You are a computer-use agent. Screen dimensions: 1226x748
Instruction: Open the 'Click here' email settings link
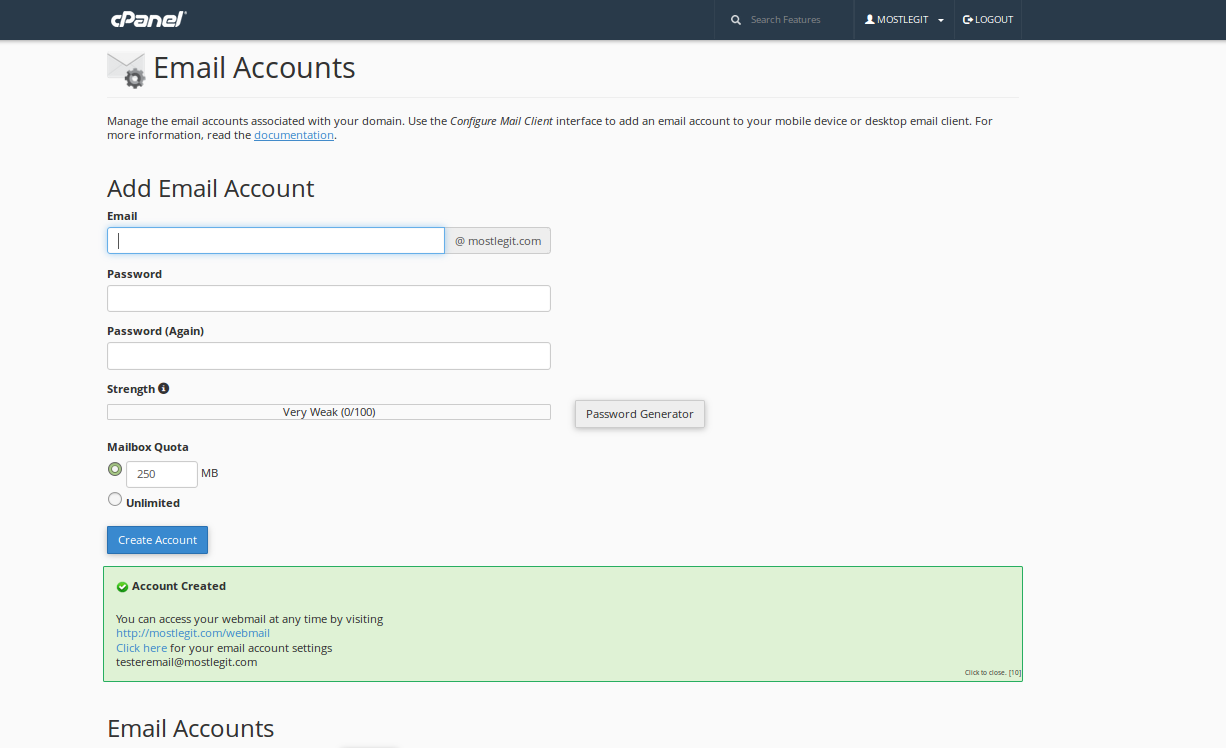[x=141, y=648]
